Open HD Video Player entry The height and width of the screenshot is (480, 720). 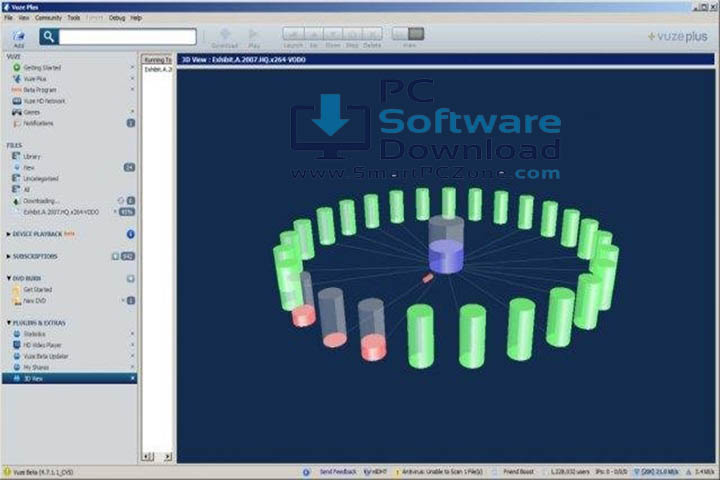click(x=42, y=345)
